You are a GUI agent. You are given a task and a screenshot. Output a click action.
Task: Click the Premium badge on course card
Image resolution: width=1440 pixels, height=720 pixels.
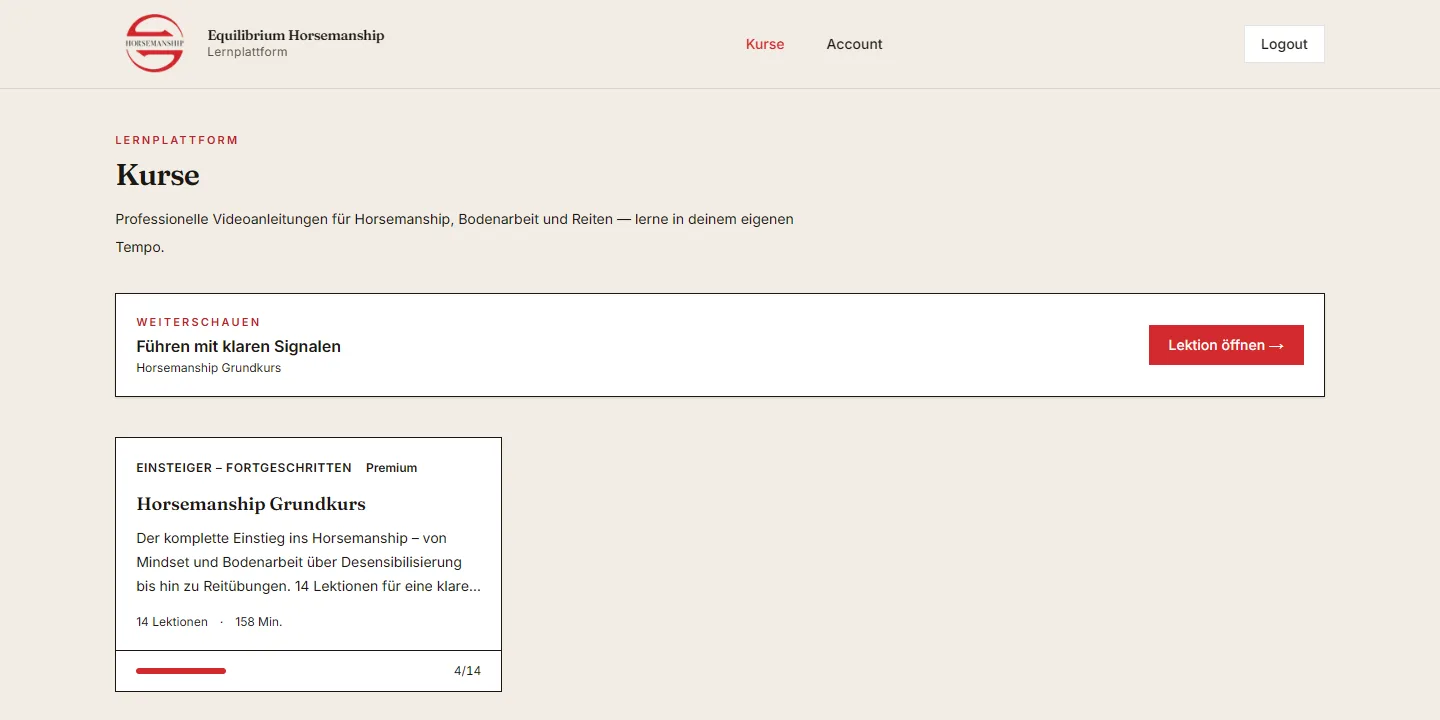(x=391, y=468)
